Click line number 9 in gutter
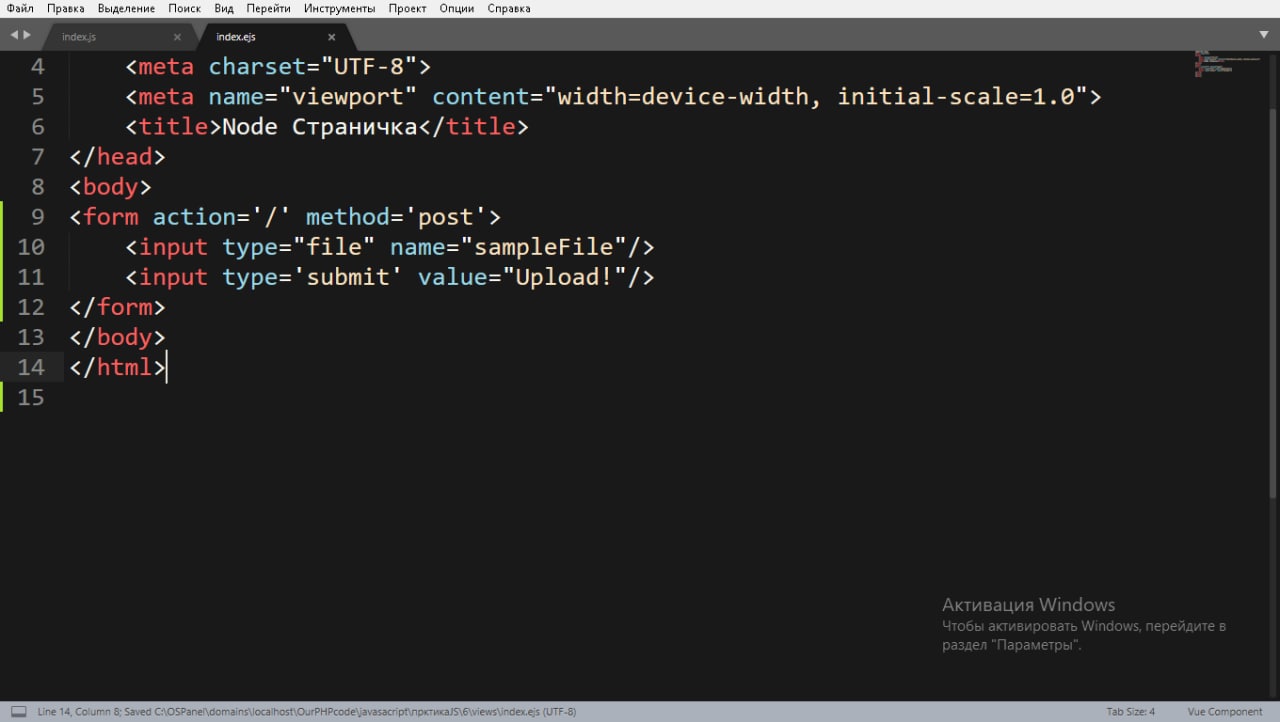This screenshot has width=1280, height=722. point(38,217)
